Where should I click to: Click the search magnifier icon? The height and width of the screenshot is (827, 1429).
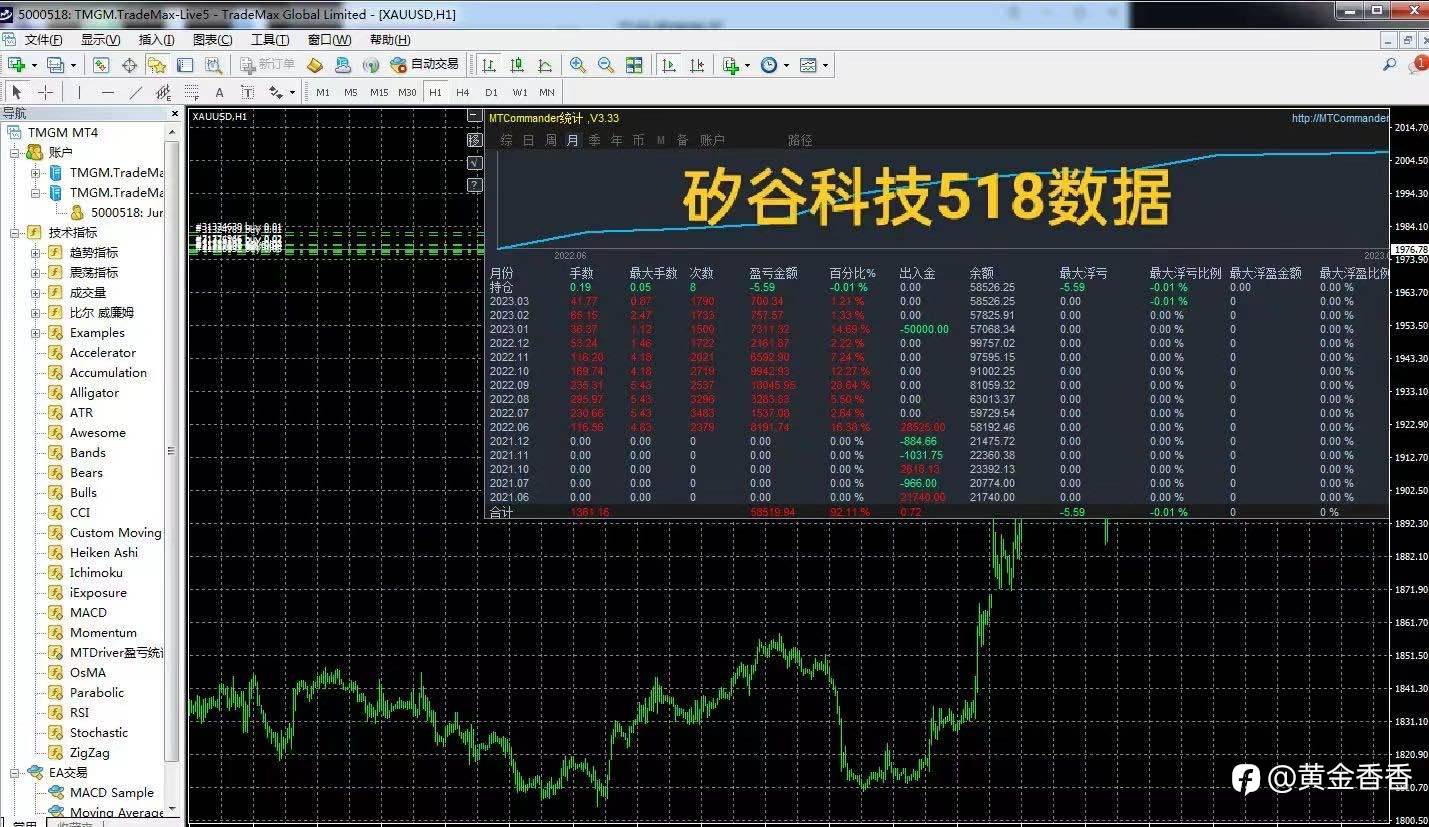point(1389,65)
